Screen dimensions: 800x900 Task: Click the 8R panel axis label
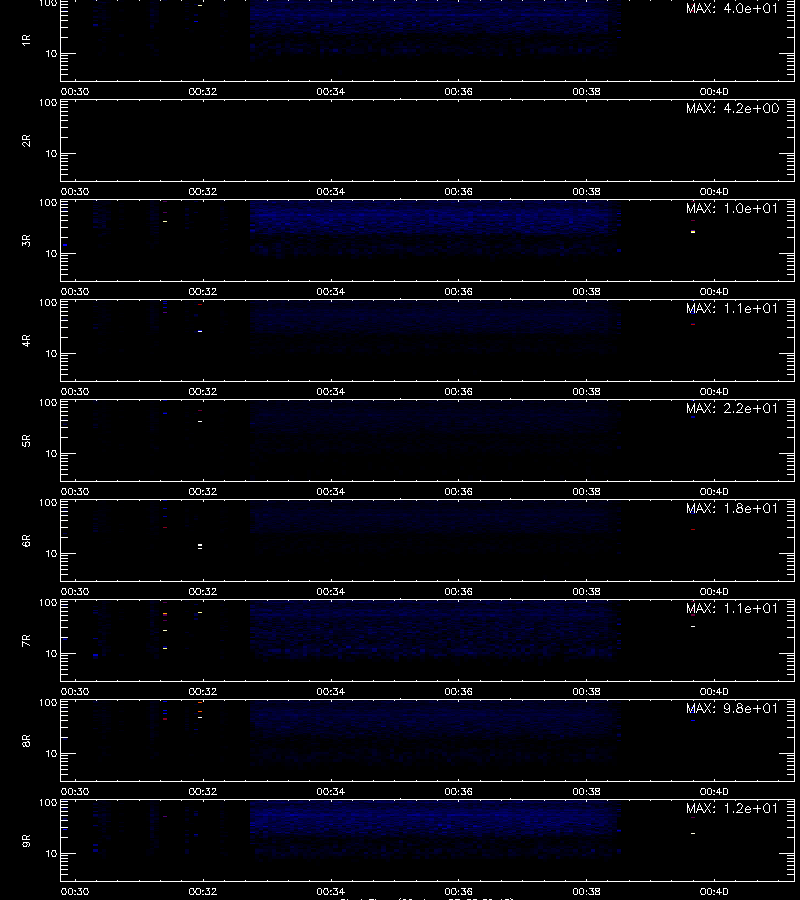[x=26, y=740]
